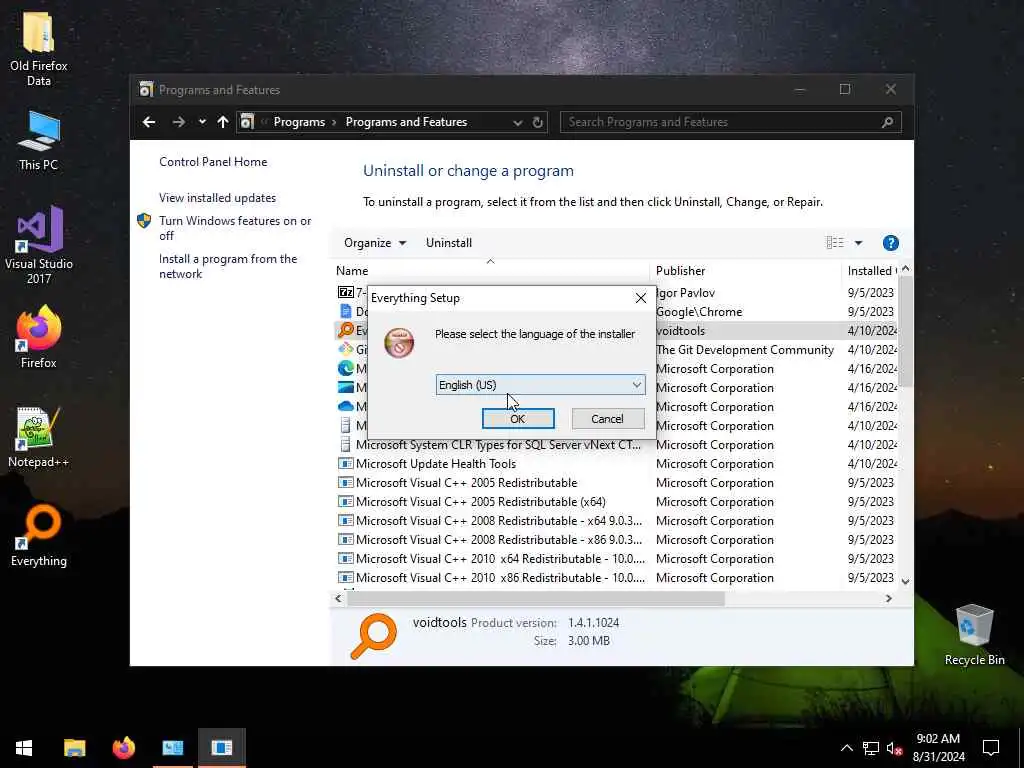This screenshot has height=768, width=1024.
Task: Launch Notepad++ desktop shortcut
Action: click(x=39, y=438)
